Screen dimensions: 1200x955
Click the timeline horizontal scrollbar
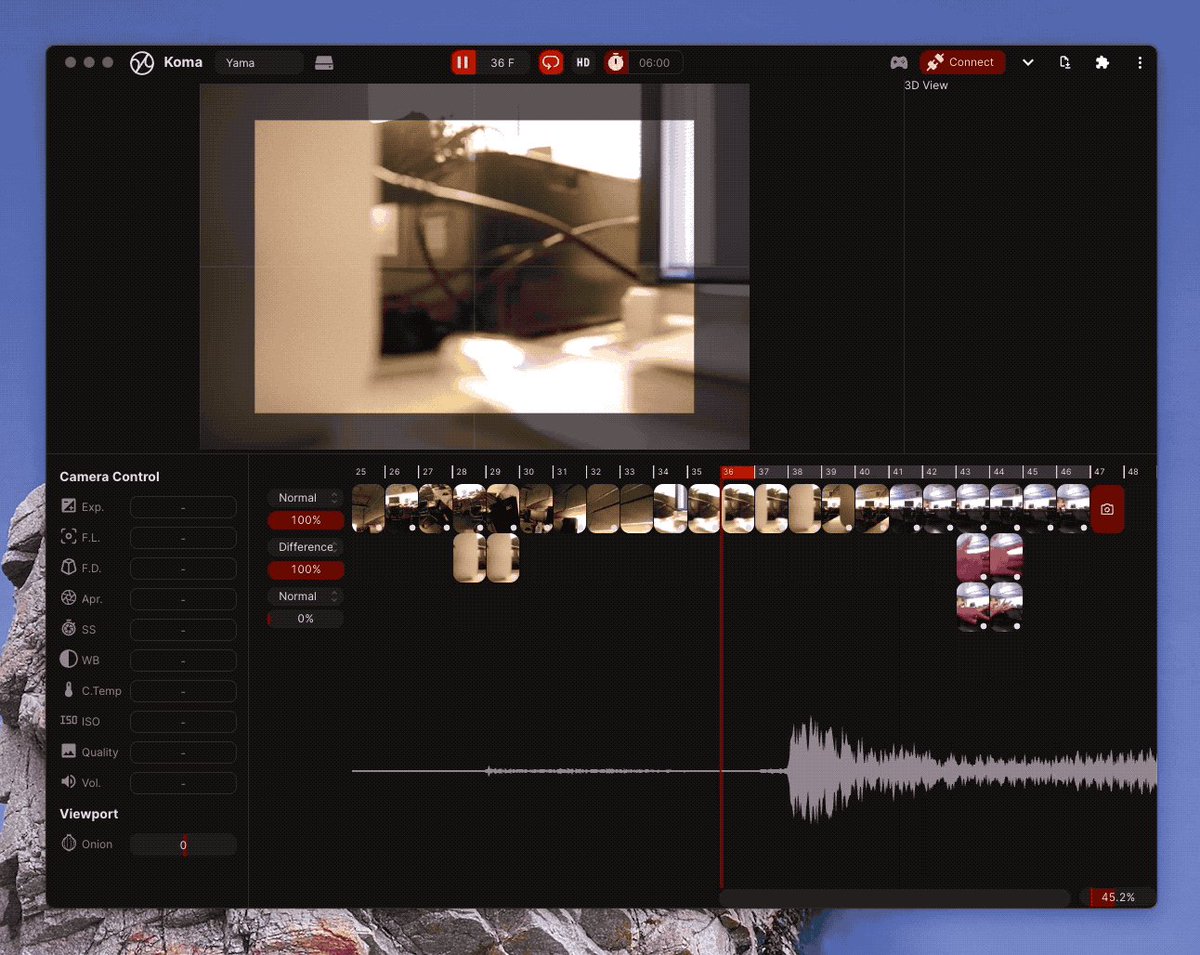894,898
